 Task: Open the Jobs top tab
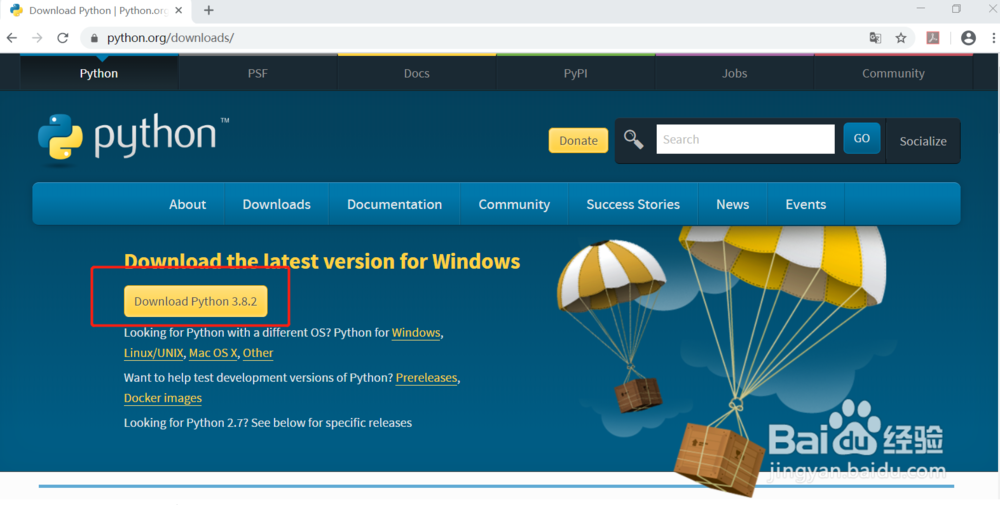click(734, 73)
